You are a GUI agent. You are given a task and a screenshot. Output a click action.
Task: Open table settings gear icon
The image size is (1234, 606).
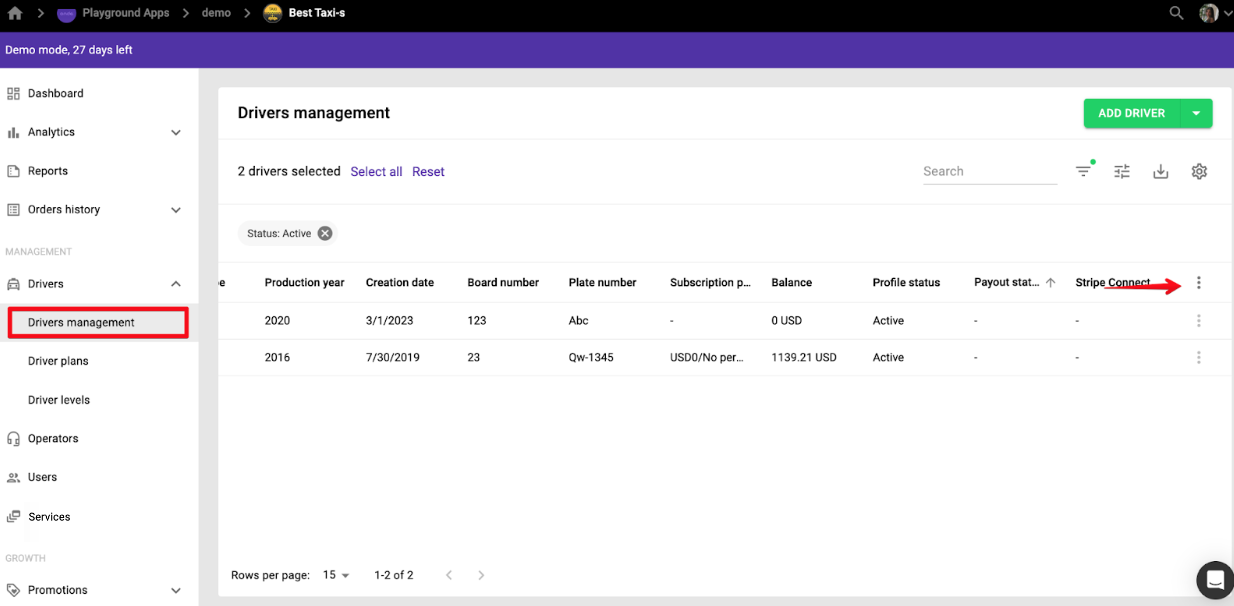[1199, 172]
